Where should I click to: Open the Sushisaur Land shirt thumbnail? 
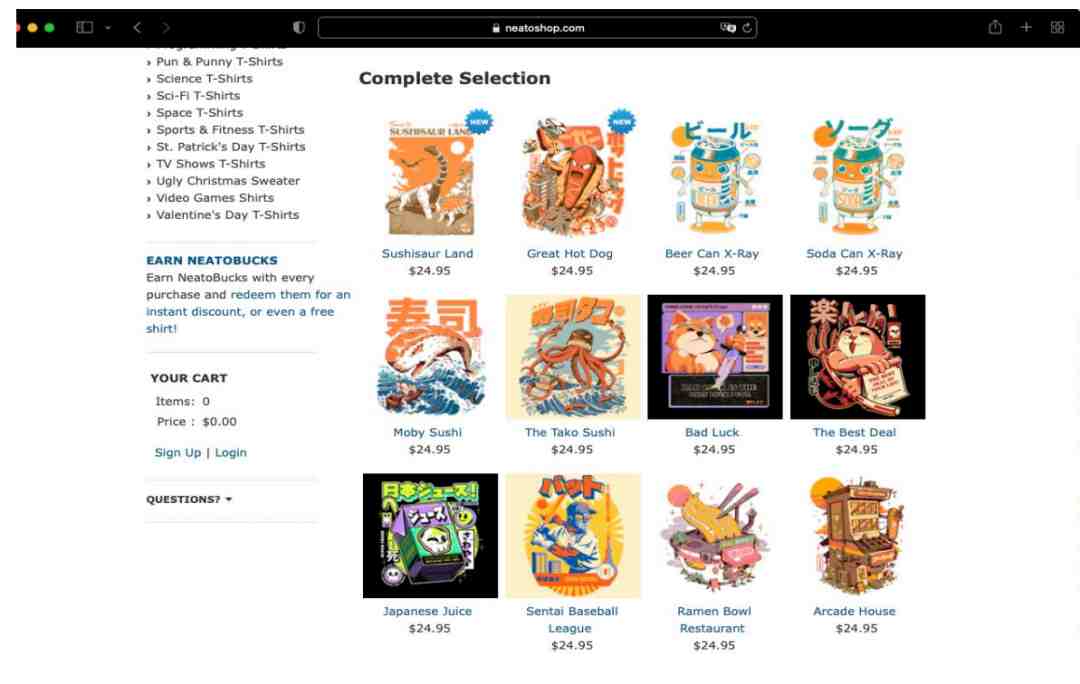coord(431,178)
